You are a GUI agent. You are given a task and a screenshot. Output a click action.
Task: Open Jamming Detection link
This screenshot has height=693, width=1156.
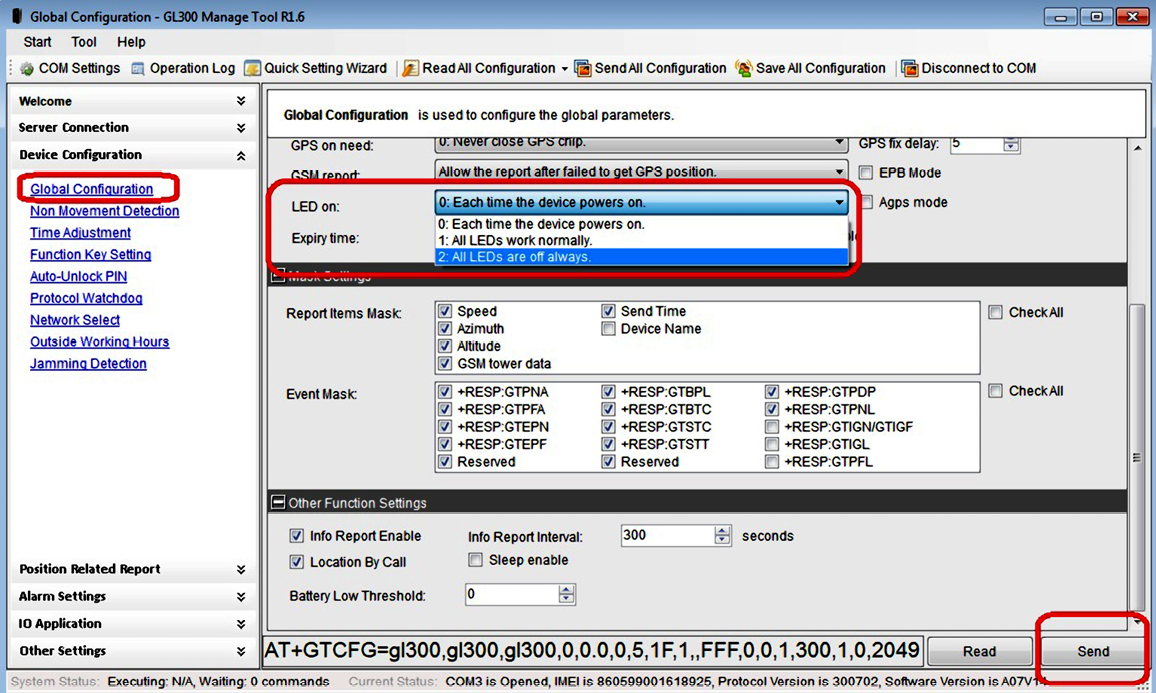click(x=88, y=363)
